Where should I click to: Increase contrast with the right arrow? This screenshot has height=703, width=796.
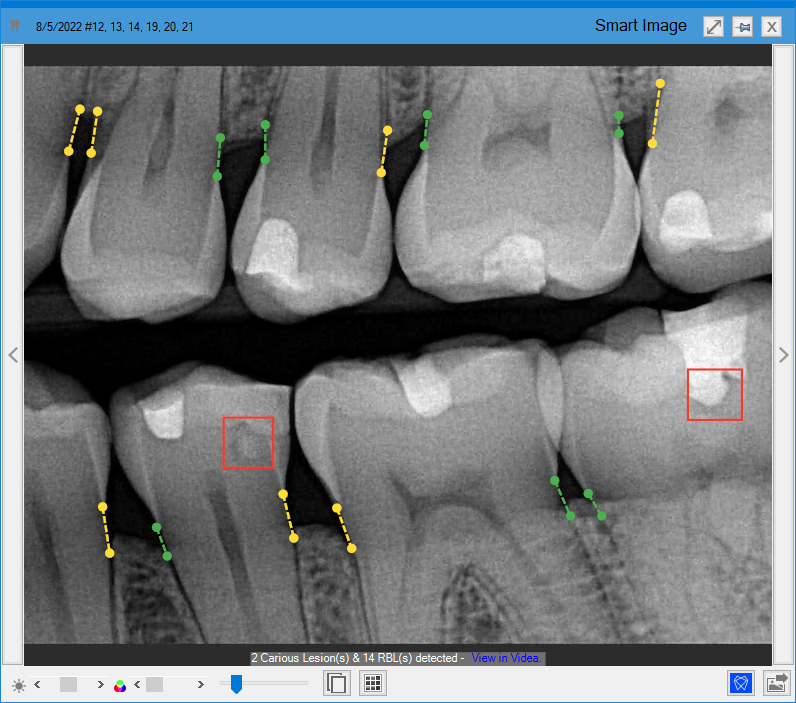click(201, 684)
